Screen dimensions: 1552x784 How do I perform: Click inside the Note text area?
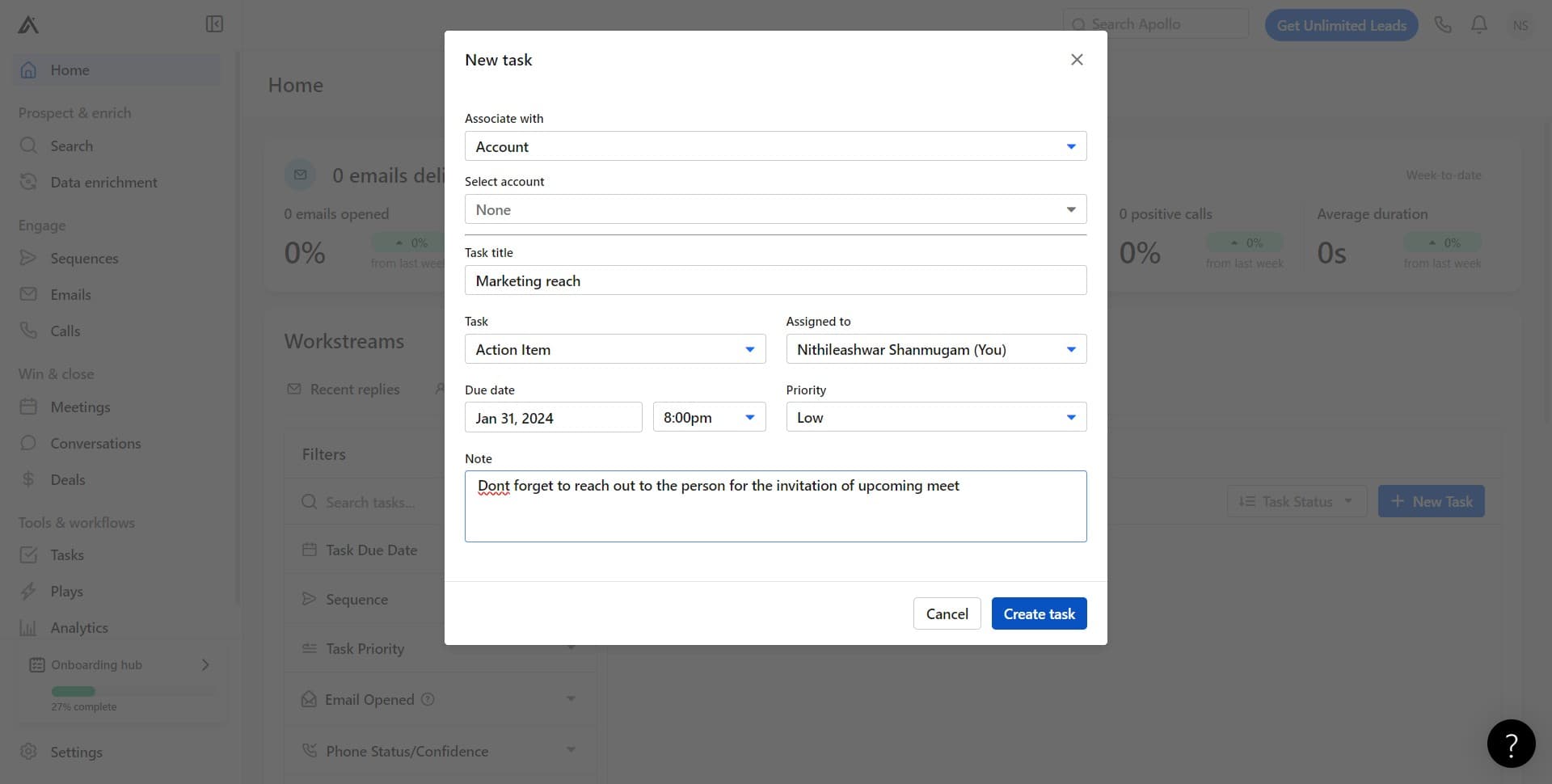tap(775, 506)
